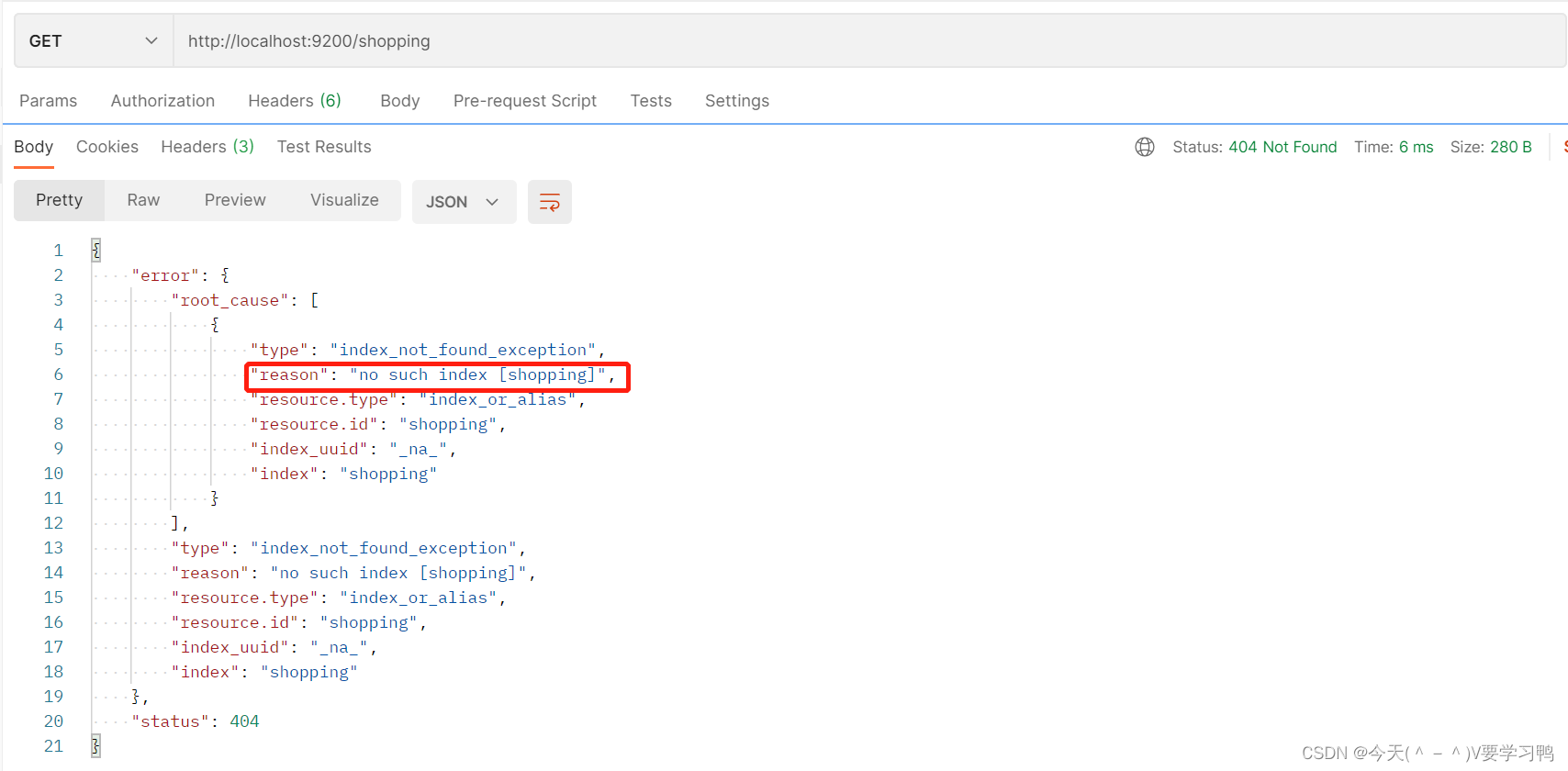
Task: Click the 404 Not Found status
Action: pos(1282,147)
